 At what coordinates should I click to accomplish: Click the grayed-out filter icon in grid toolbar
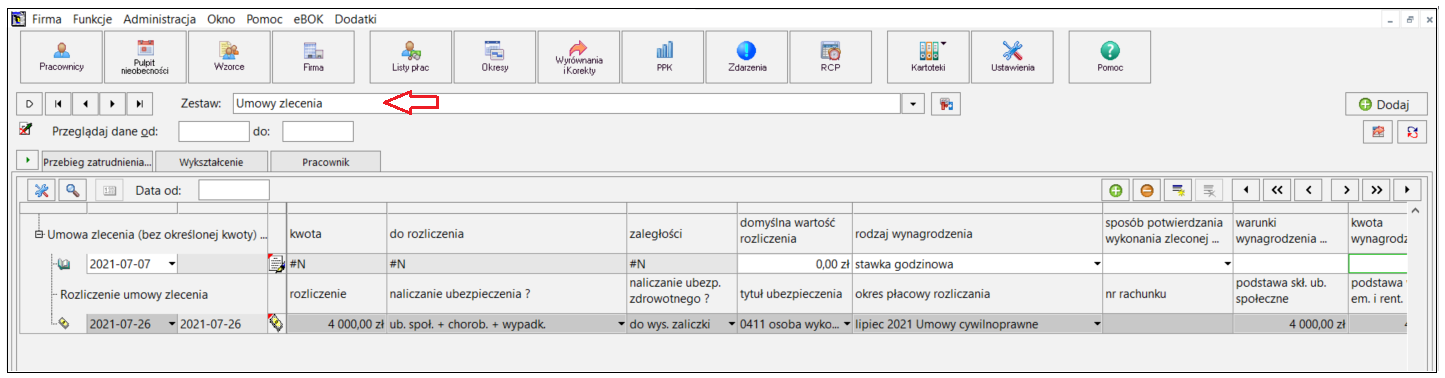1210,189
